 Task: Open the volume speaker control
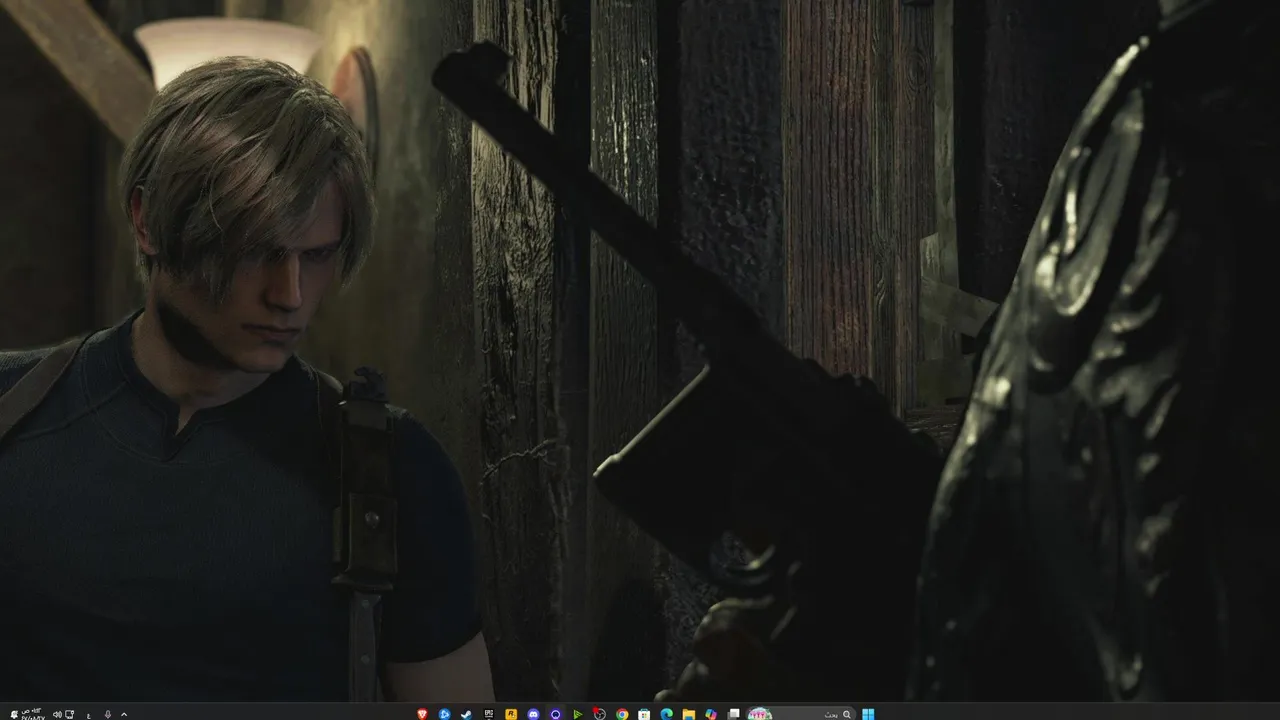[x=57, y=715]
